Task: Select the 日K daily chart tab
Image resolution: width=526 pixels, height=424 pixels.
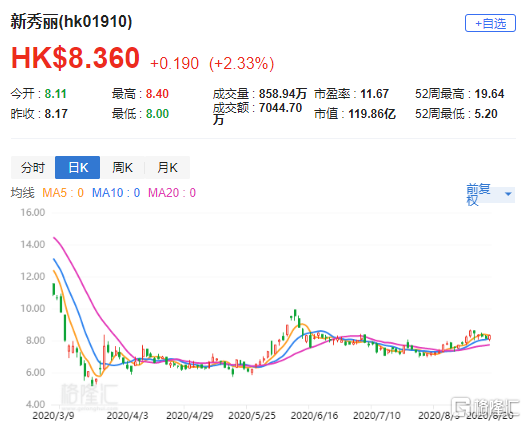Action: pyautogui.click(x=77, y=167)
